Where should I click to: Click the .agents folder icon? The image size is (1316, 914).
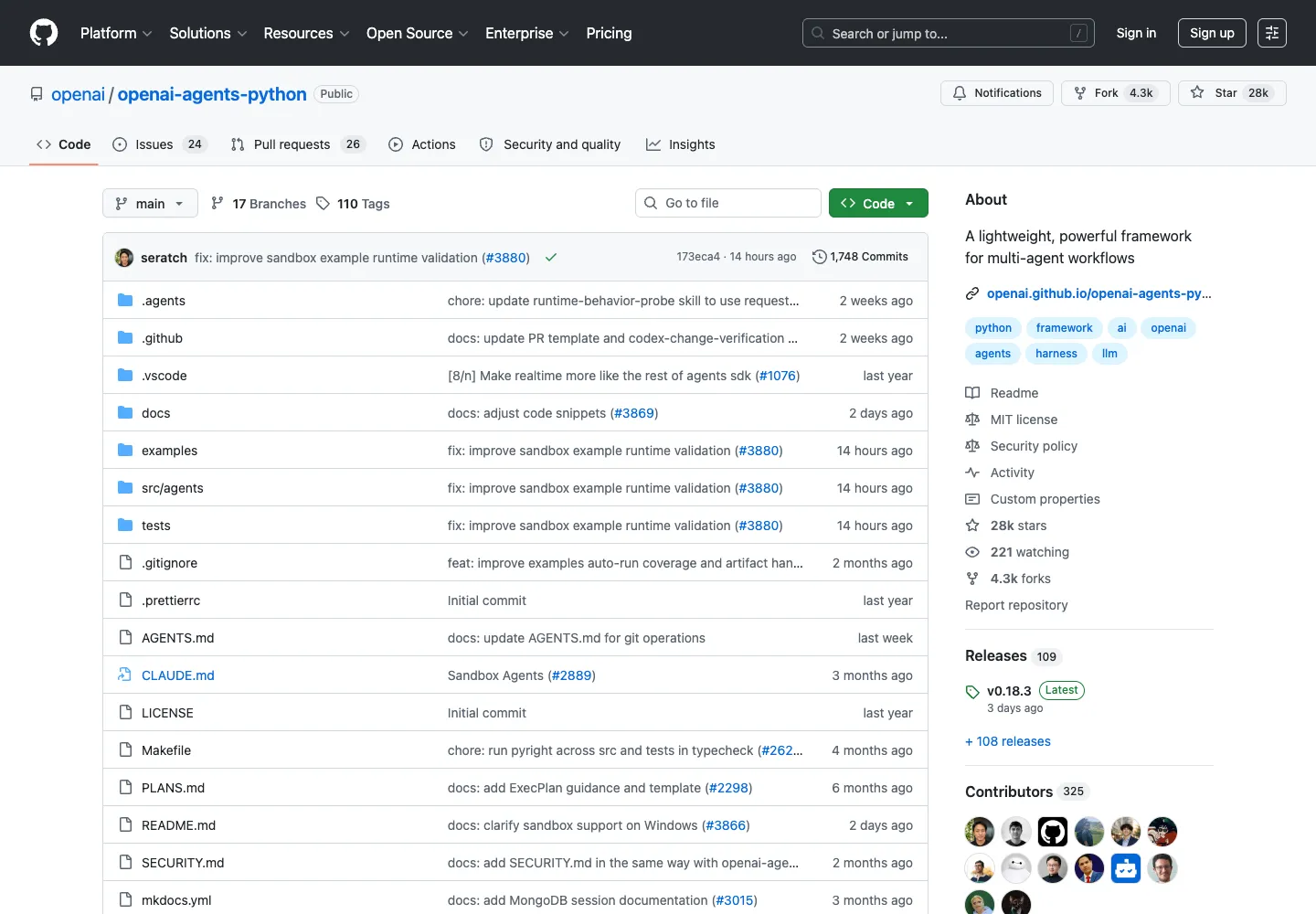click(x=125, y=301)
